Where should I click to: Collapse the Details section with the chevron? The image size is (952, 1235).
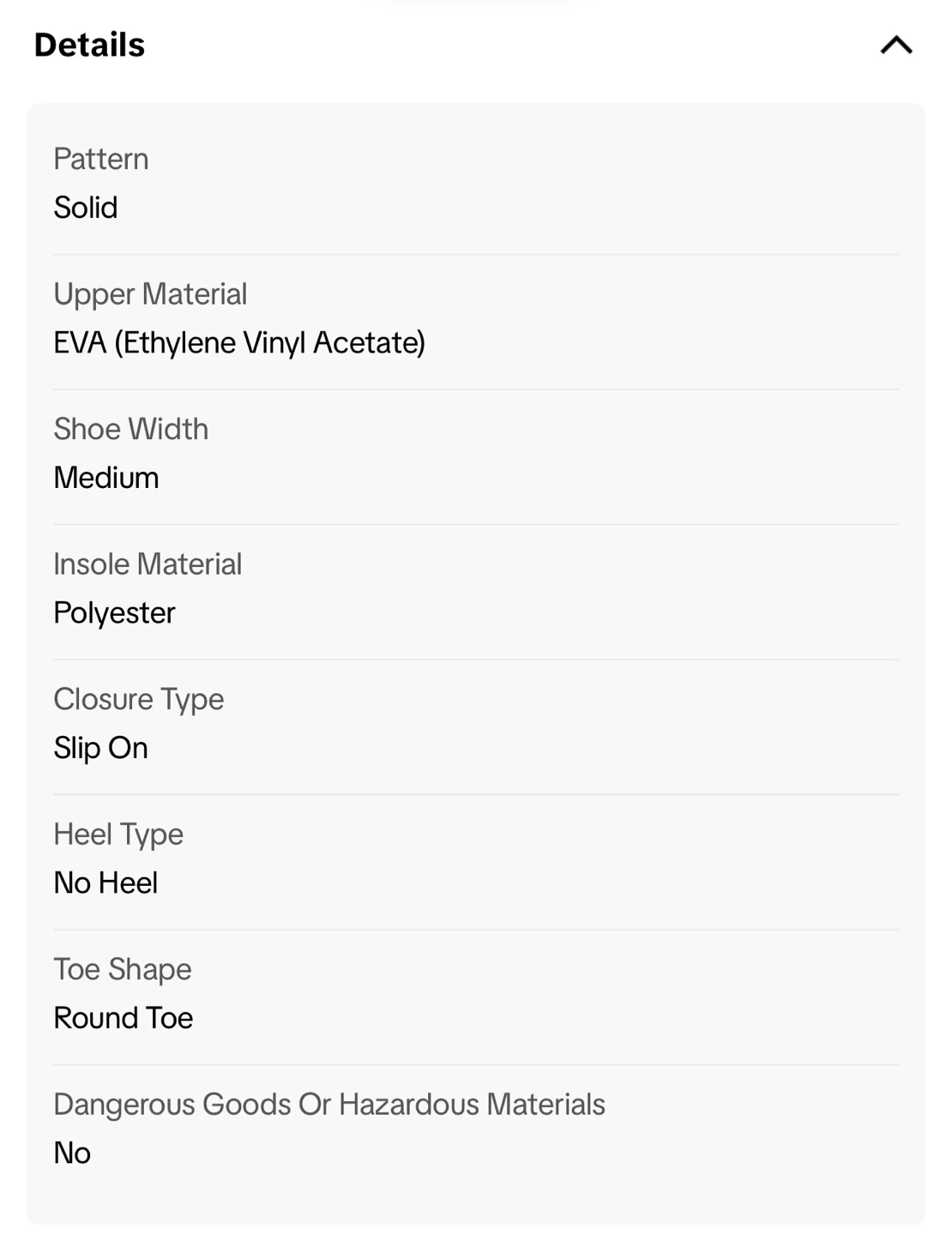click(x=896, y=45)
